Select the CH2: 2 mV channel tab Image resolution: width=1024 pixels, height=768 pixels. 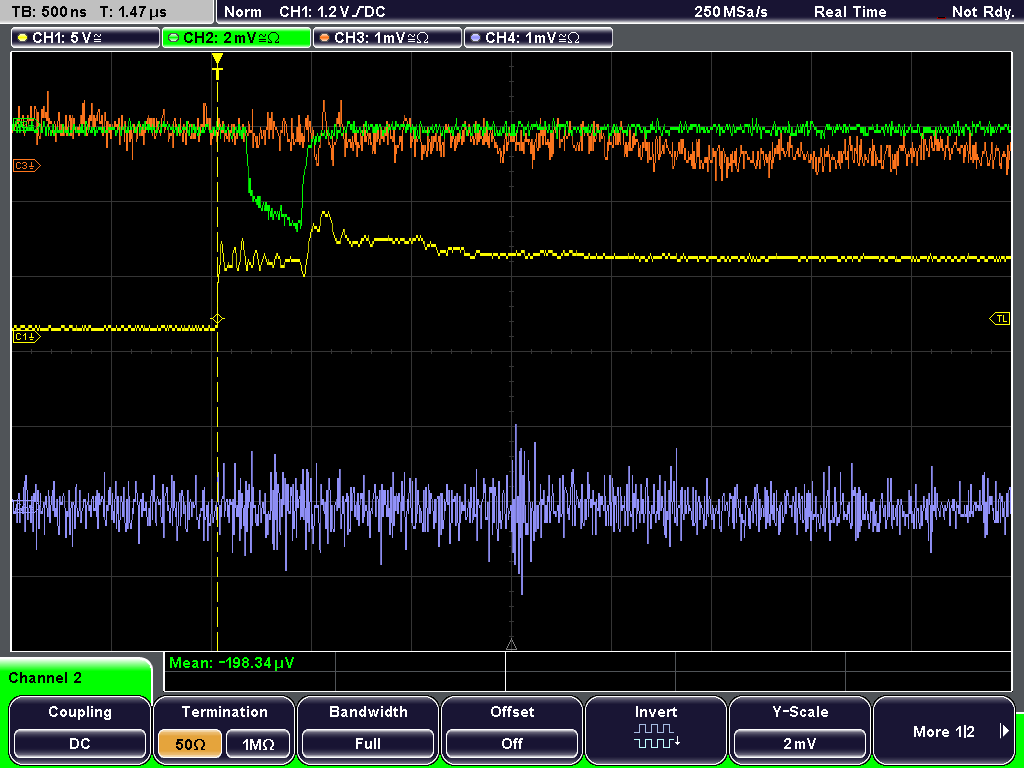click(x=236, y=38)
